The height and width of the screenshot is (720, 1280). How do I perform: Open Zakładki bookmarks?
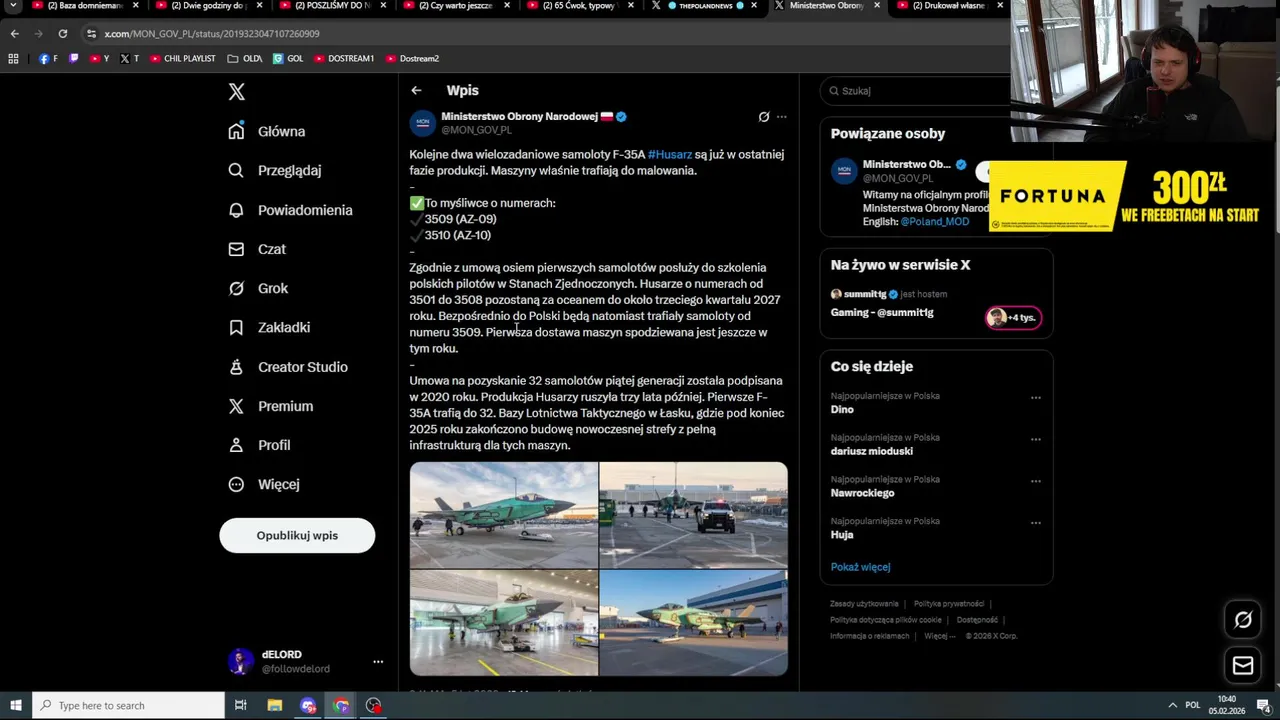pyautogui.click(x=268, y=327)
